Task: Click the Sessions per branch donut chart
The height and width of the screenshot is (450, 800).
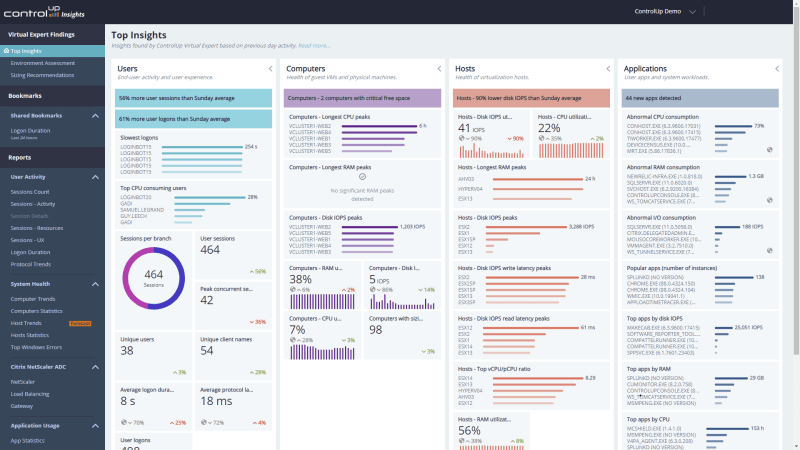Action: point(154,278)
